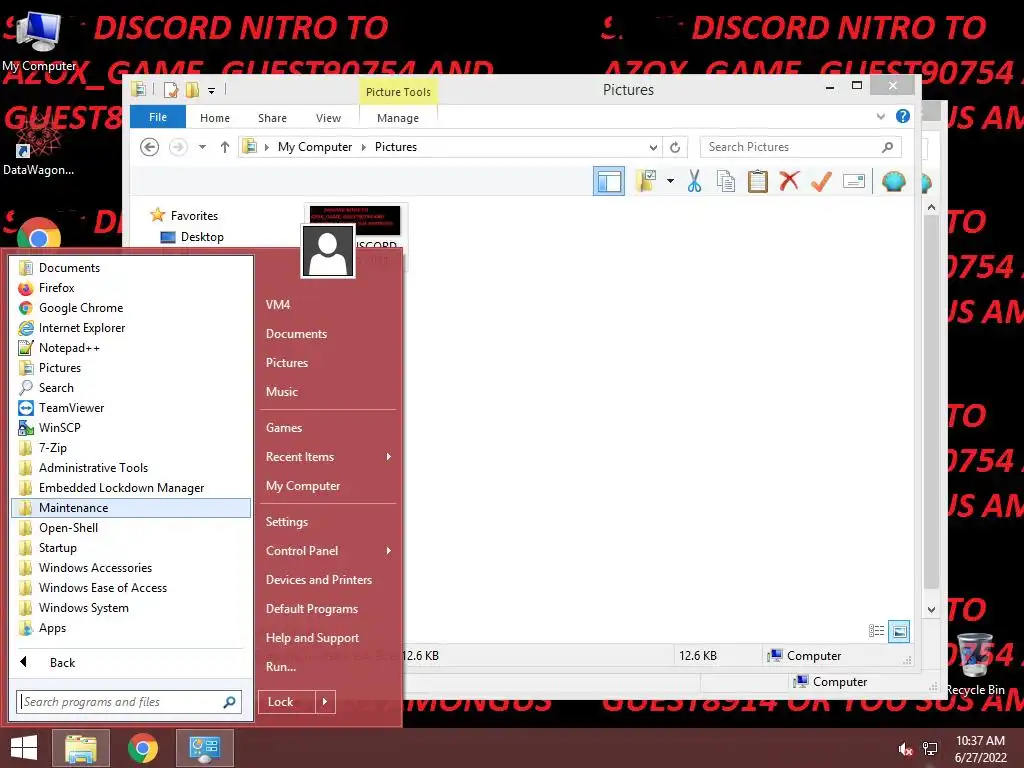Open Firefox from the Start menu
The height and width of the screenshot is (768, 1024).
(x=131, y=288)
